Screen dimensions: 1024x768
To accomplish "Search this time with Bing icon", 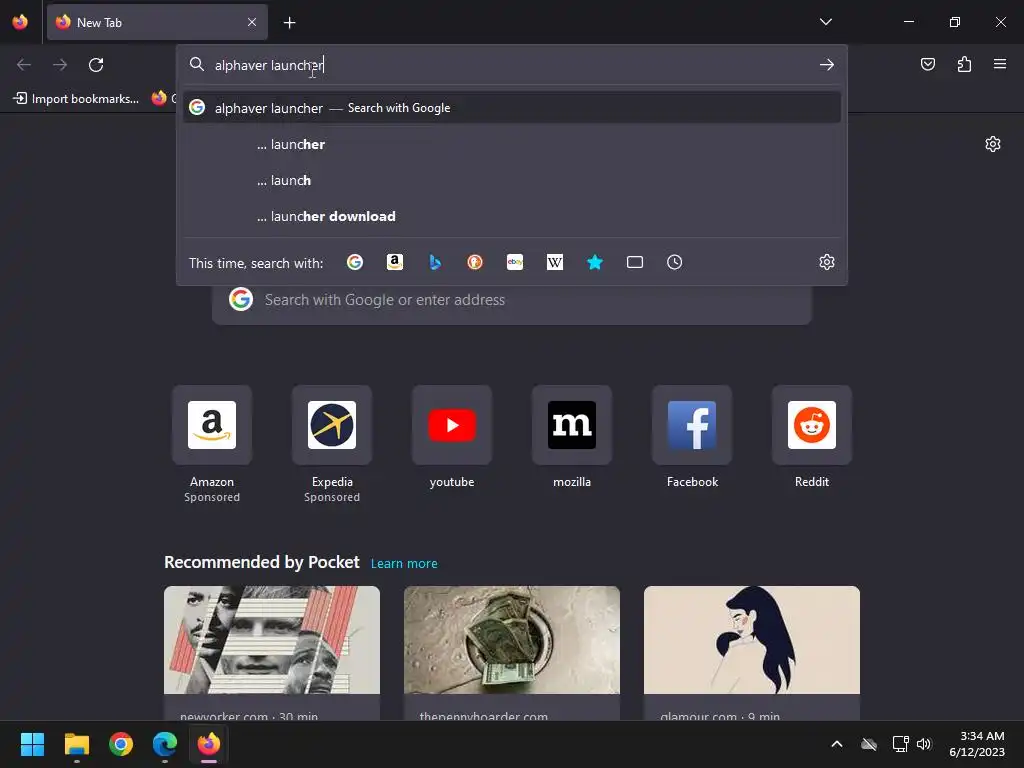I will click(435, 263).
